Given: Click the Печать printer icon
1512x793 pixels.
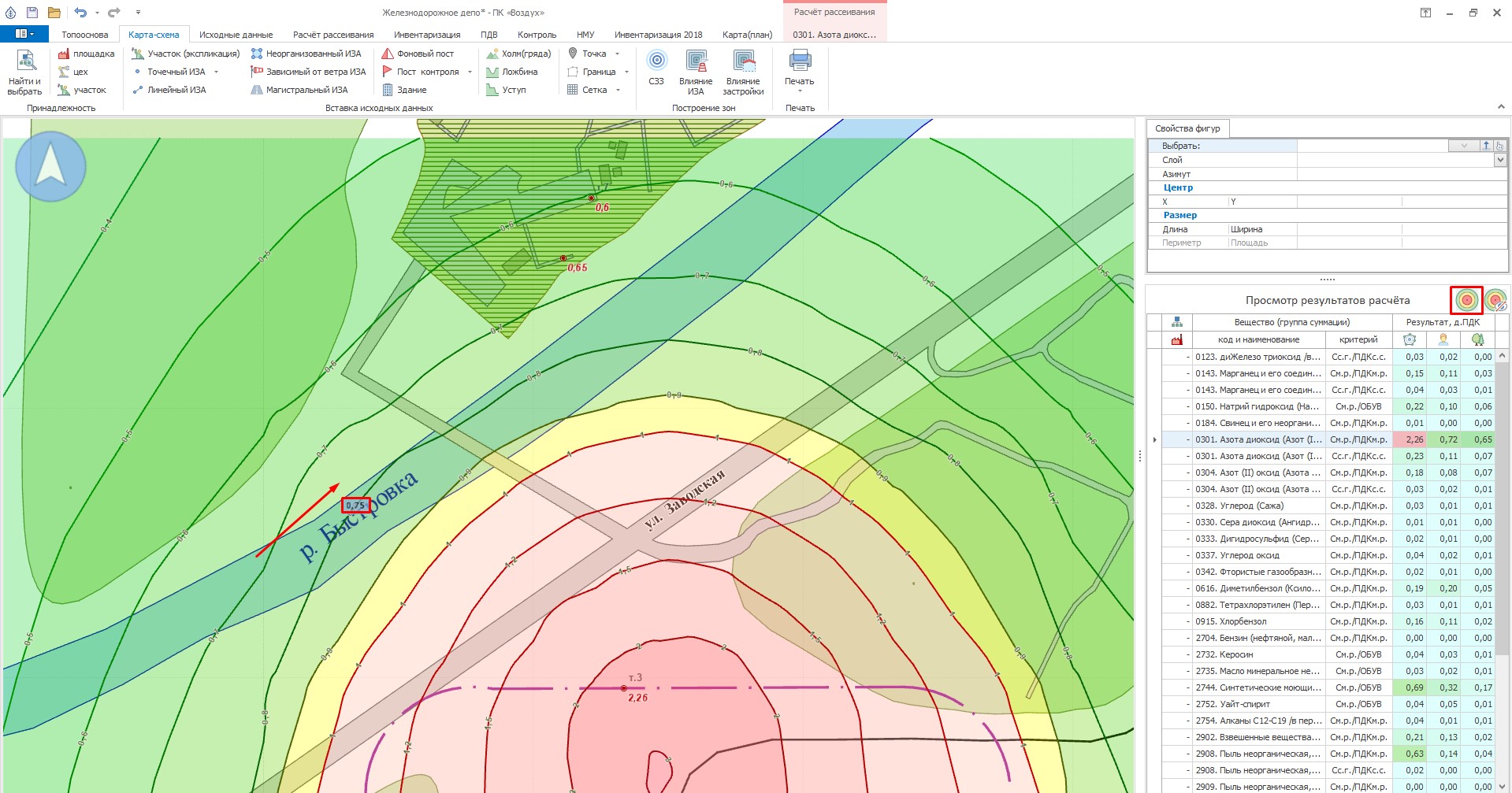Looking at the screenshot, I should click(x=799, y=61).
